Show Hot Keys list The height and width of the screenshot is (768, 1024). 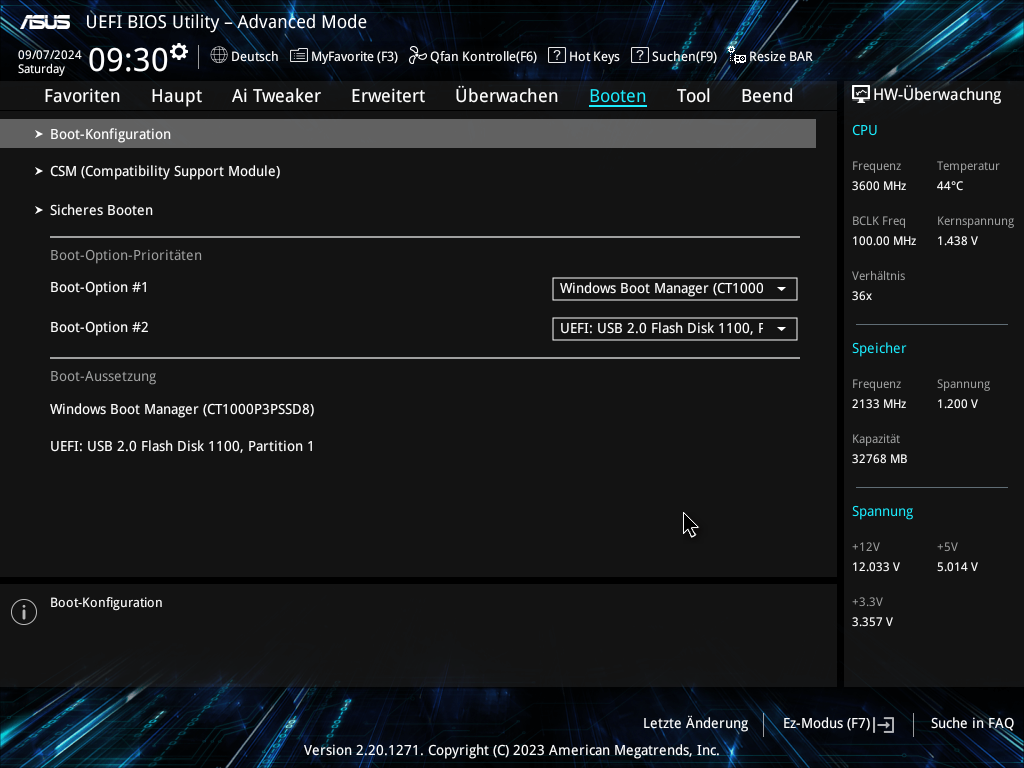(584, 56)
